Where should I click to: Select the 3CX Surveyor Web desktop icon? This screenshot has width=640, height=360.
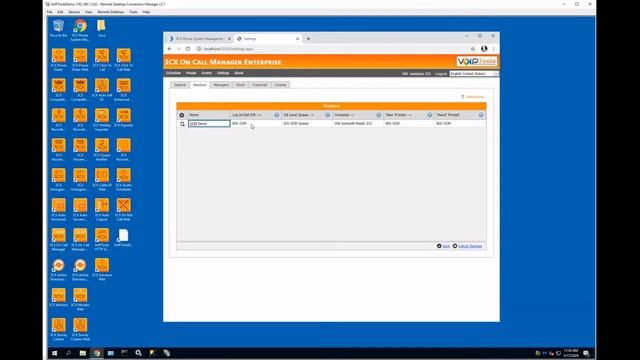(102, 269)
